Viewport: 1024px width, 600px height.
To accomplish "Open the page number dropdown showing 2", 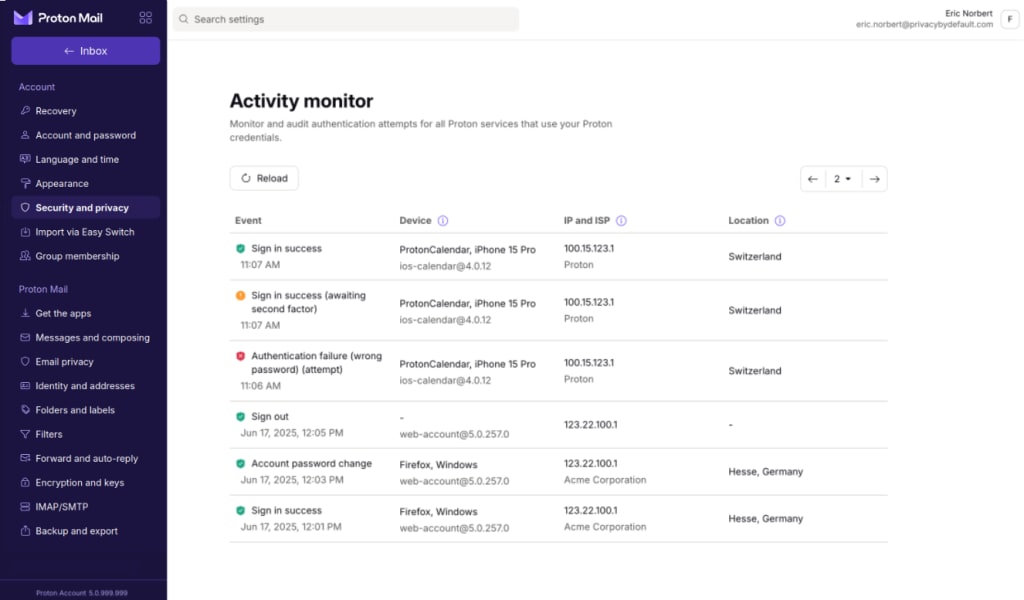I will point(843,178).
